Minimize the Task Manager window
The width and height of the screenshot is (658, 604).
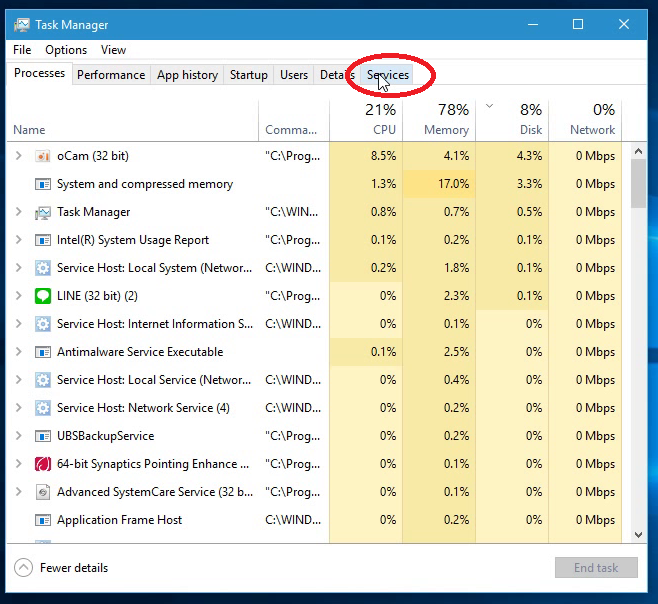[x=533, y=24]
